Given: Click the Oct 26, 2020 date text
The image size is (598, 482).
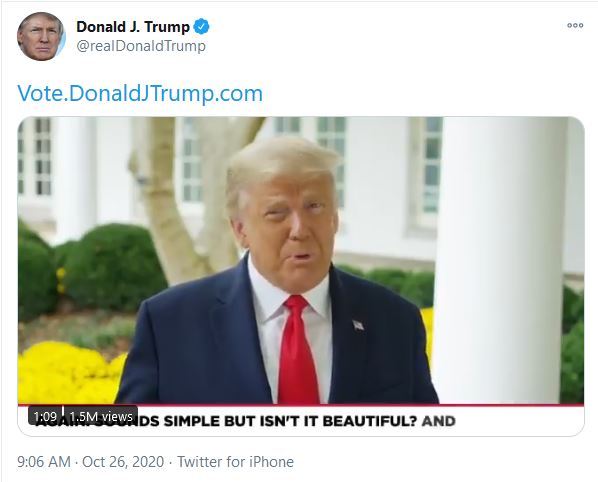Looking at the screenshot, I should [x=123, y=462].
